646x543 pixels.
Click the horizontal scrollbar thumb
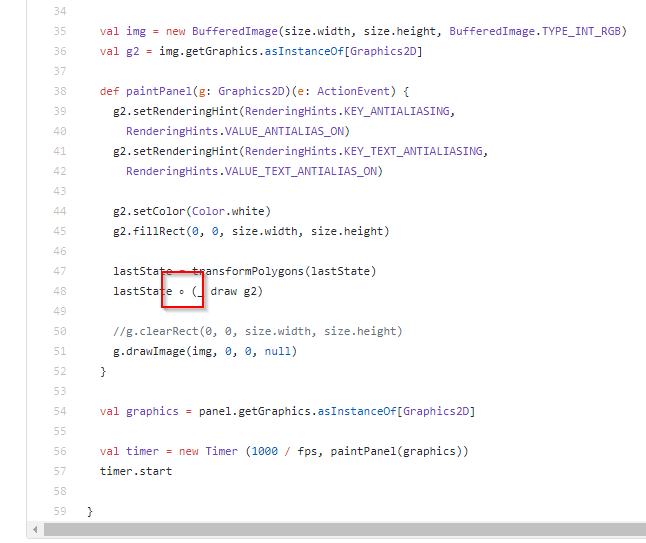coord(345,529)
